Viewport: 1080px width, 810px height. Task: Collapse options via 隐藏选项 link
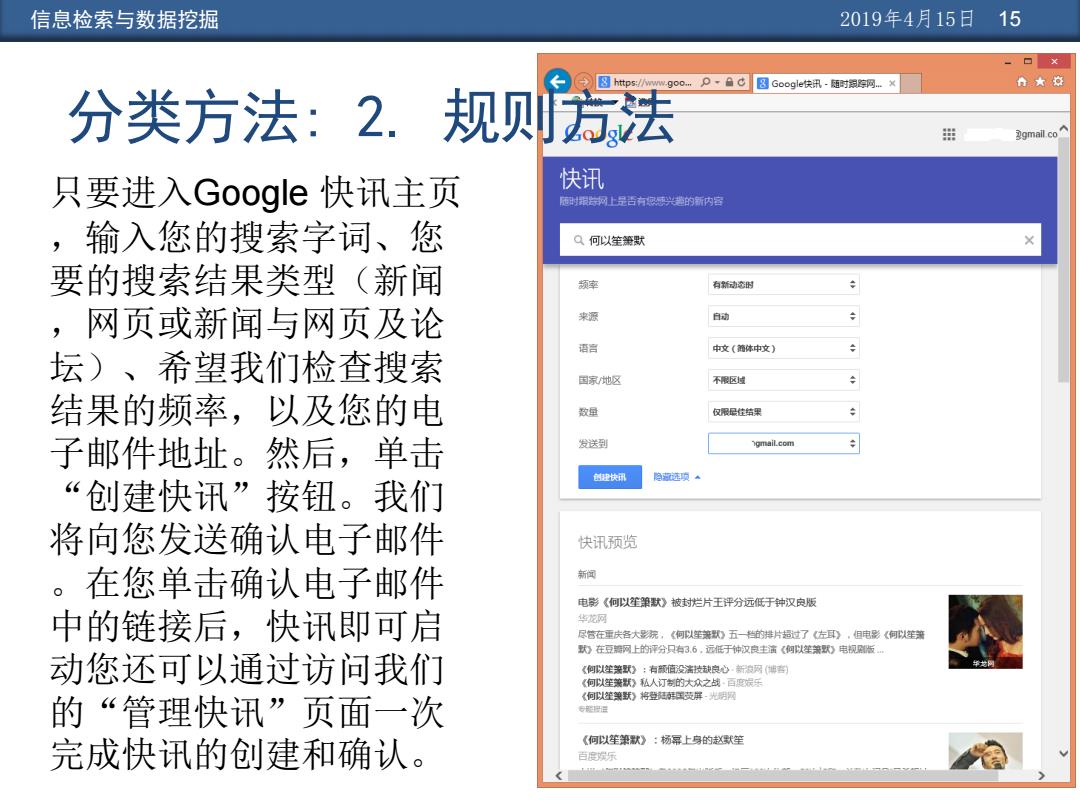click(676, 477)
